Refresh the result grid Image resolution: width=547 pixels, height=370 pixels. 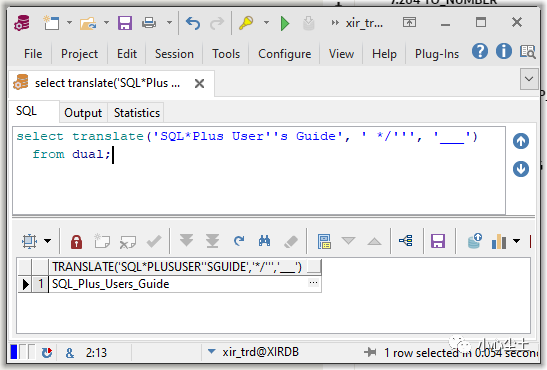click(x=239, y=241)
